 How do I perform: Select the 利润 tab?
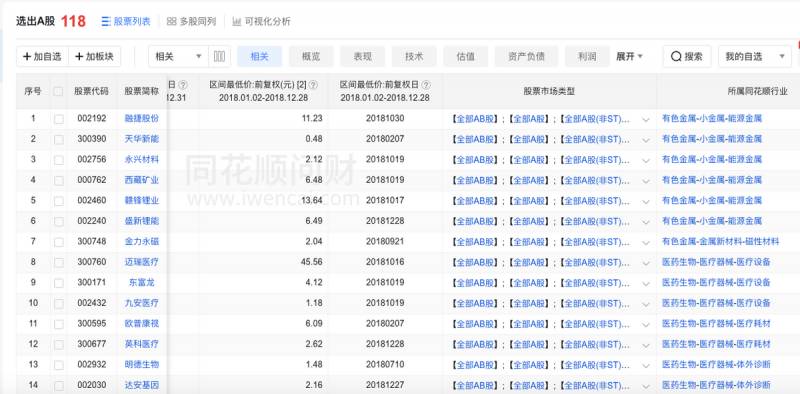pyautogui.click(x=587, y=57)
